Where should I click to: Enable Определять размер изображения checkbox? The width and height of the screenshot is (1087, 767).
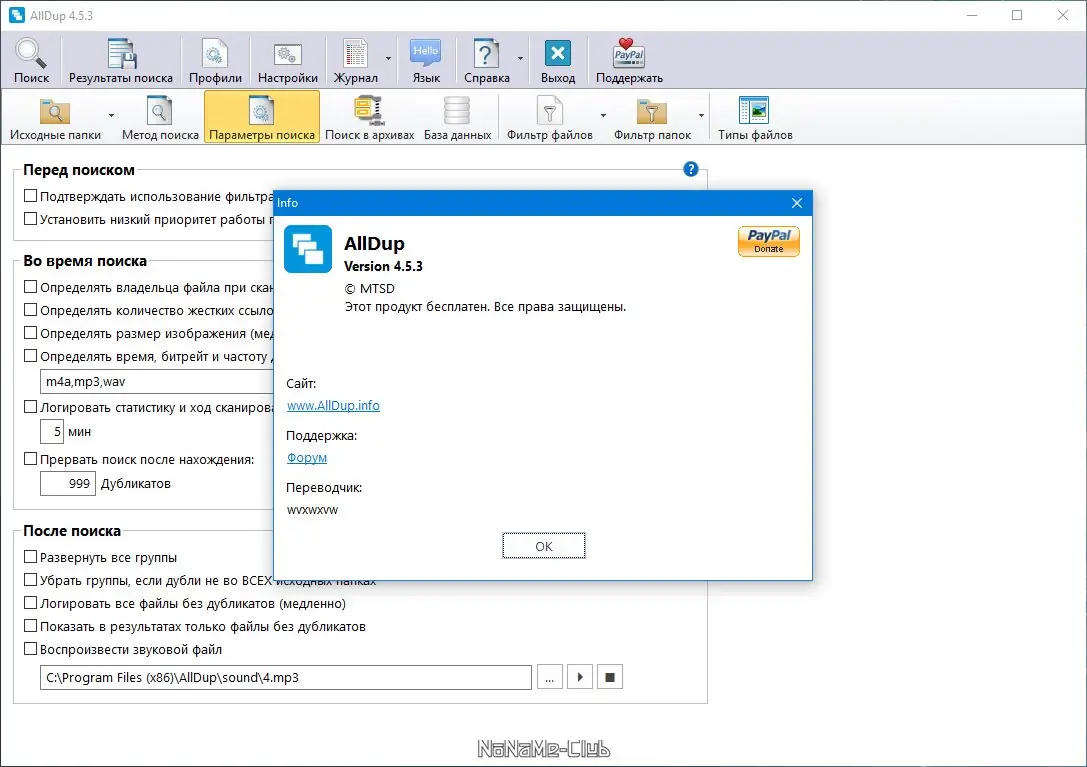tap(31, 332)
